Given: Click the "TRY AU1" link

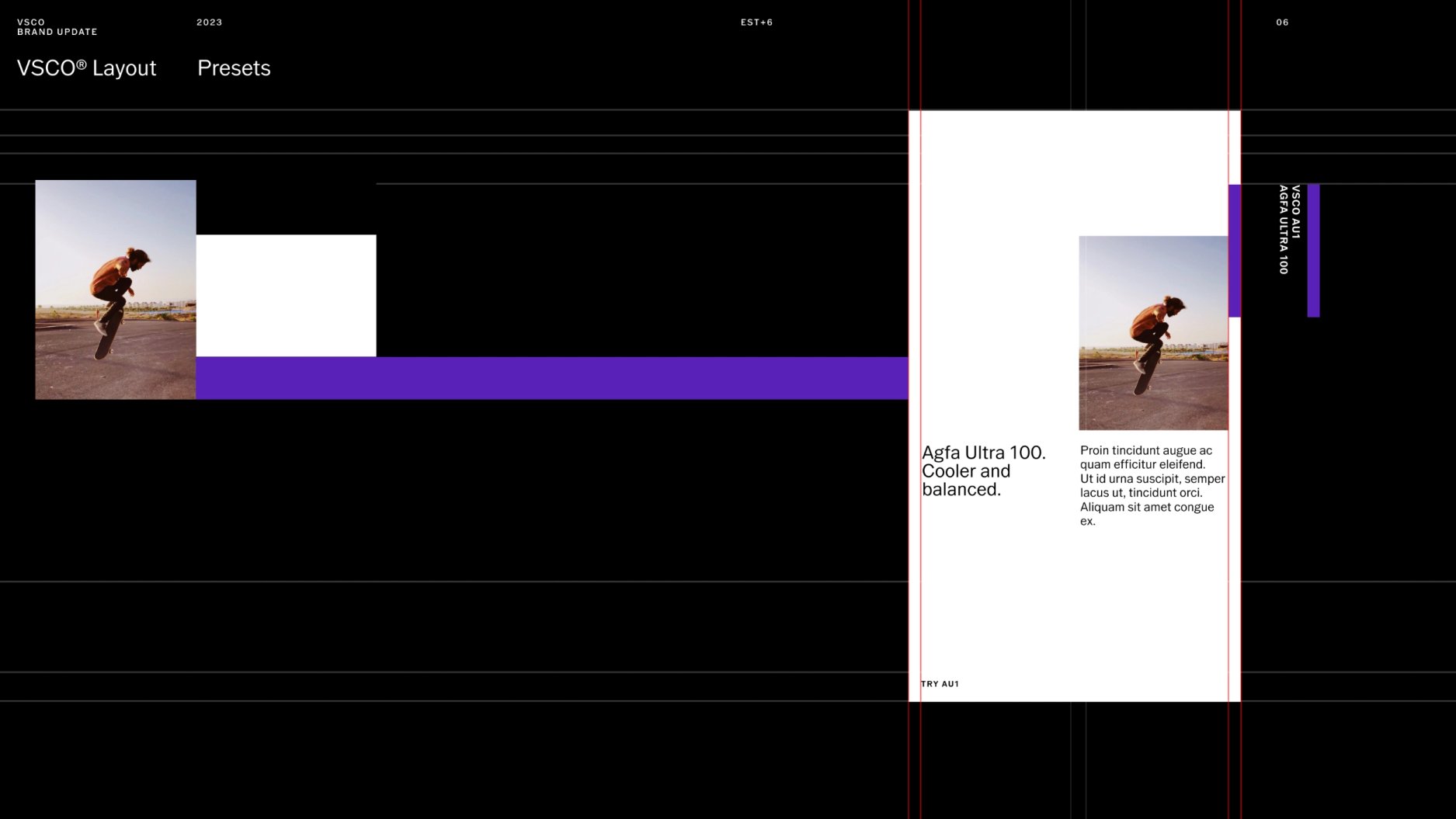Looking at the screenshot, I should (x=940, y=684).
